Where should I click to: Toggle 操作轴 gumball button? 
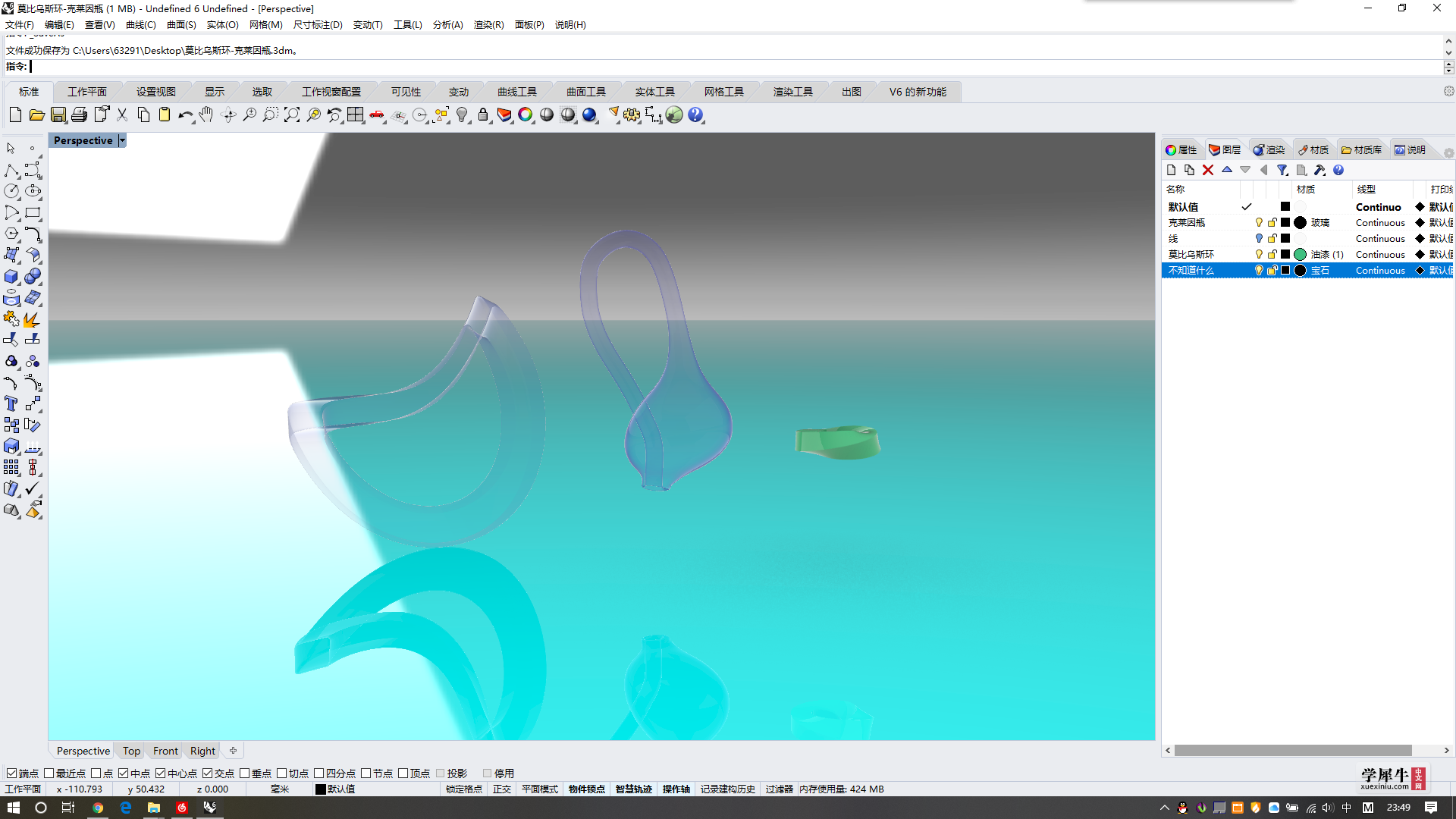point(676,789)
